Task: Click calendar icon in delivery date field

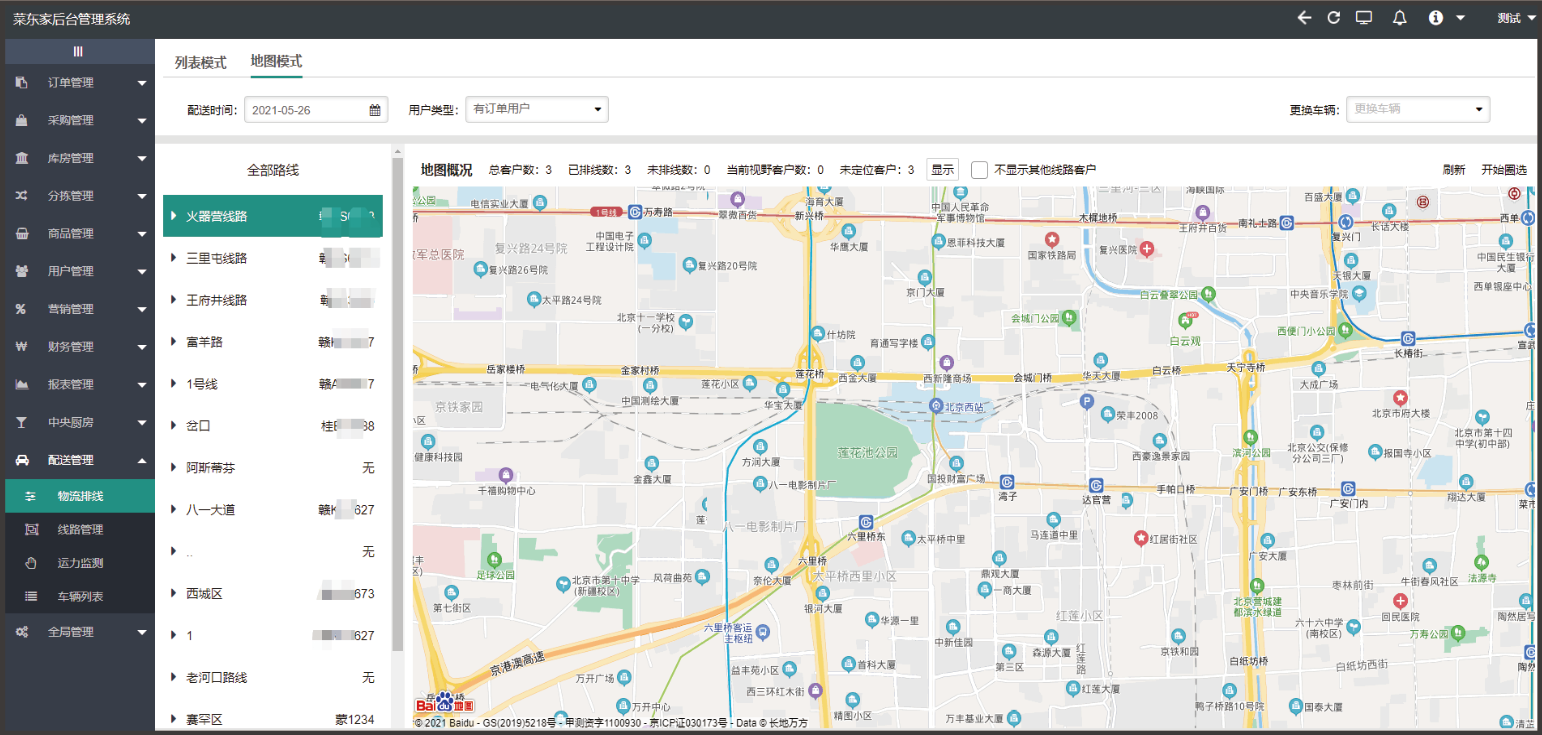Action: pos(375,110)
